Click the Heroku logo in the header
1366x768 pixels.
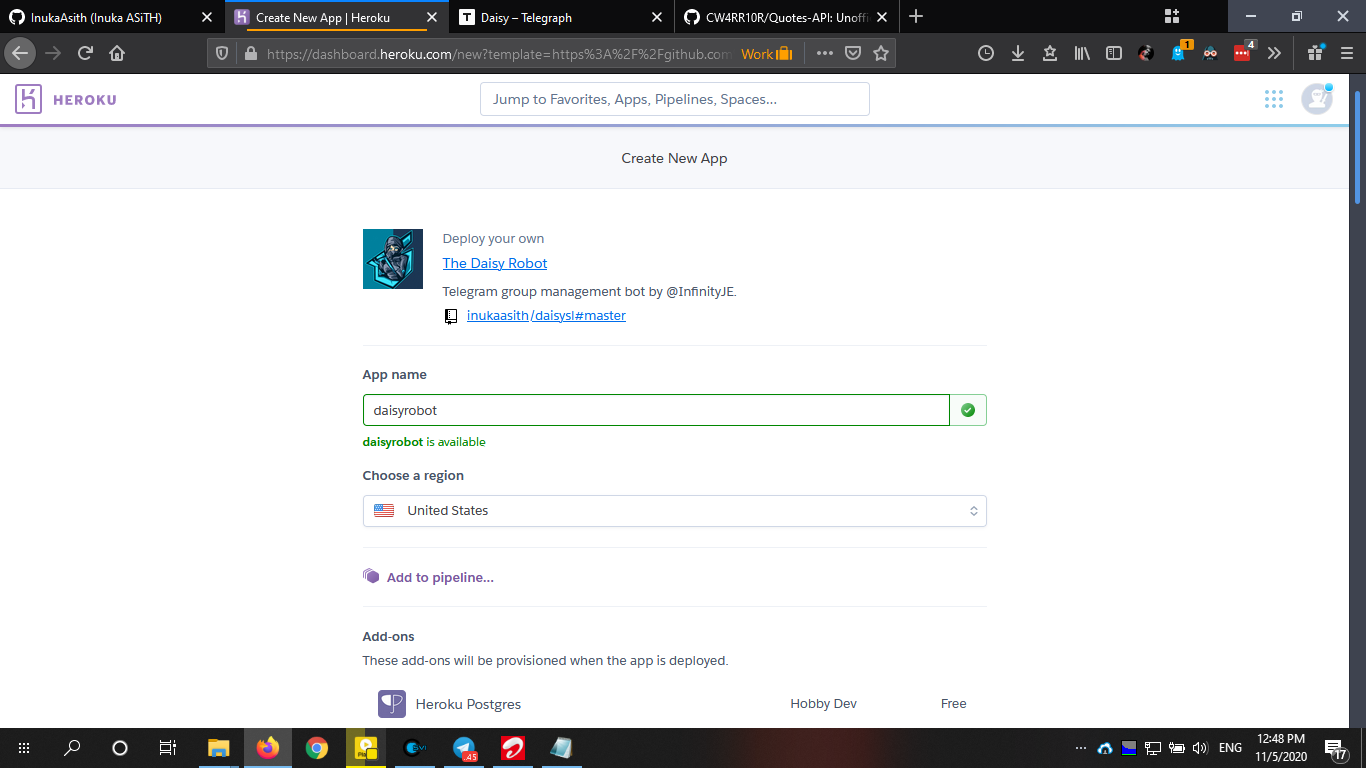point(28,99)
